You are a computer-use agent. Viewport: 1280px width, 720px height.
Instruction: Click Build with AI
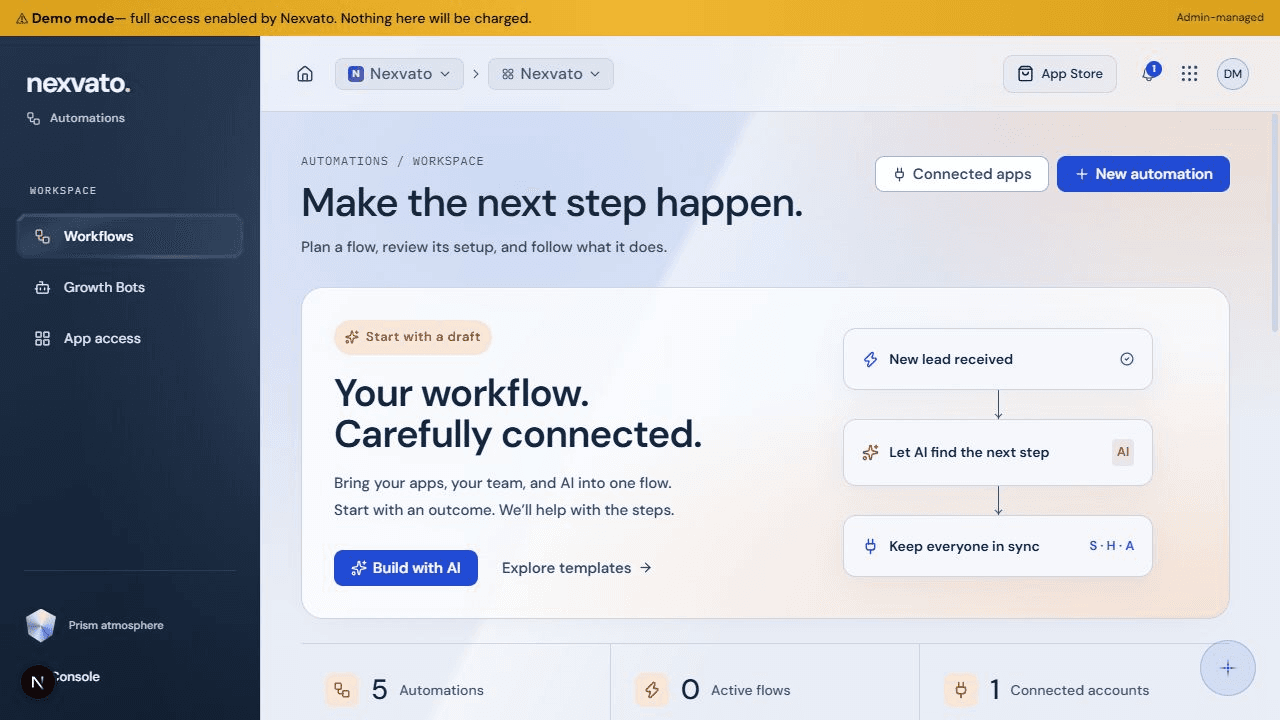[x=405, y=568]
